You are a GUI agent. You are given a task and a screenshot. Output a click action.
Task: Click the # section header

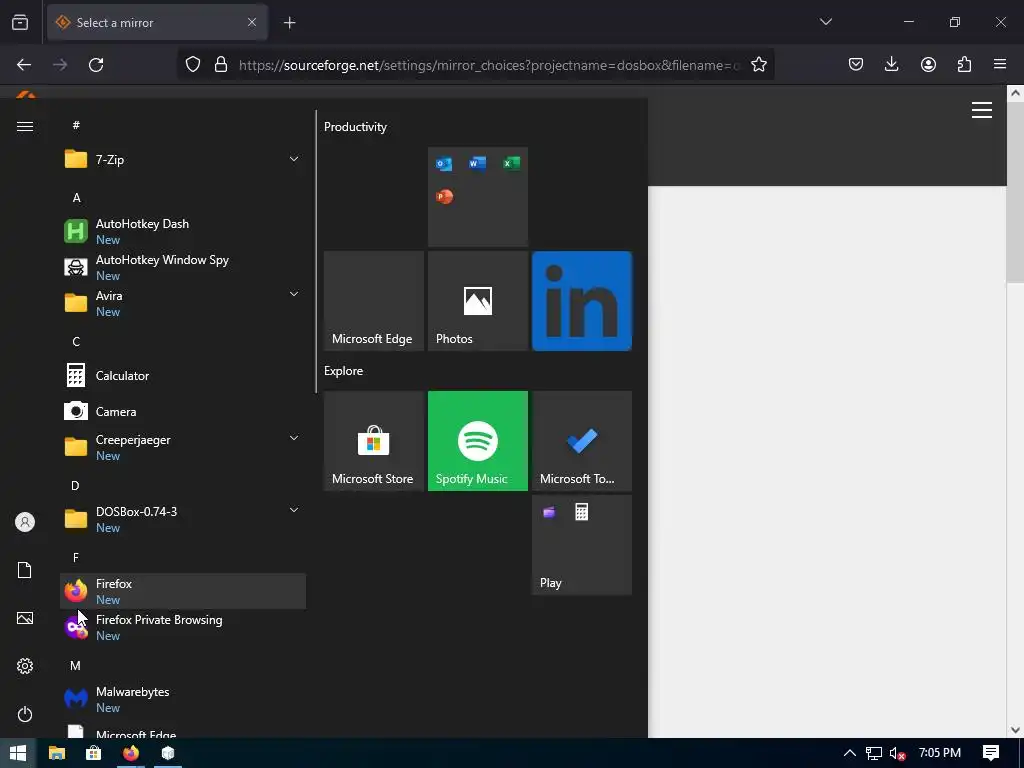click(x=76, y=125)
